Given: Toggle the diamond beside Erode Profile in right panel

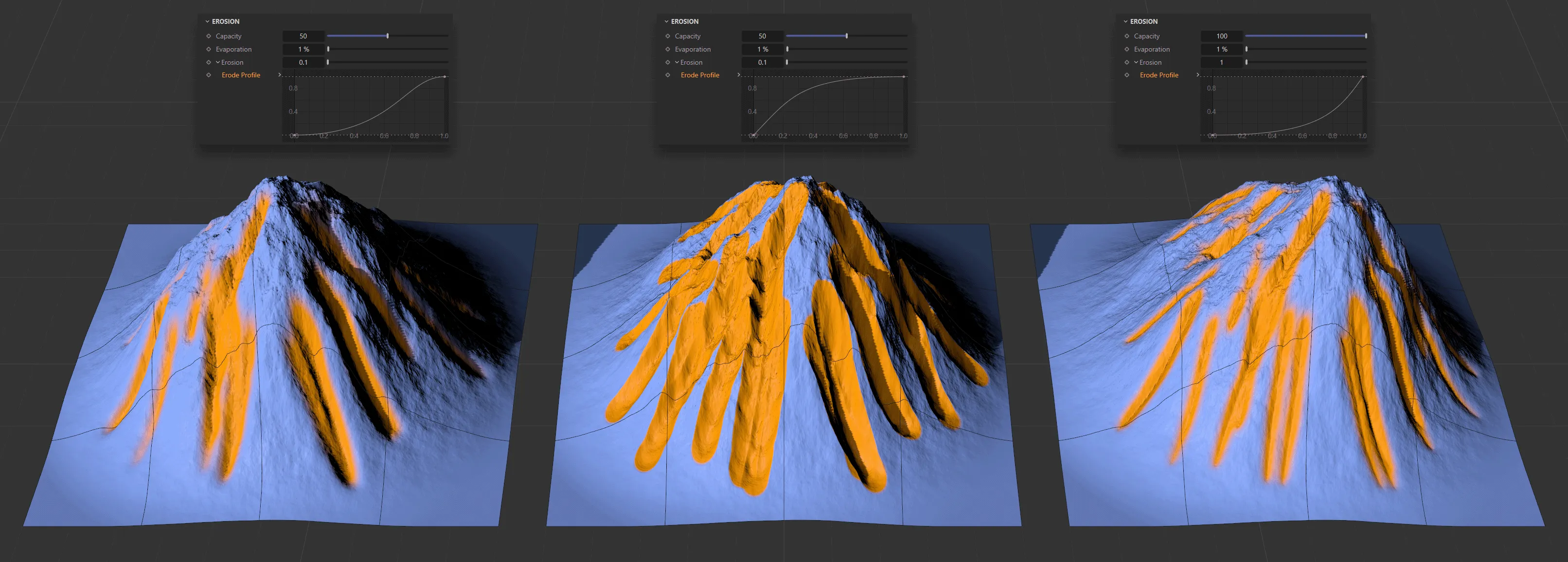Looking at the screenshot, I should [1127, 75].
